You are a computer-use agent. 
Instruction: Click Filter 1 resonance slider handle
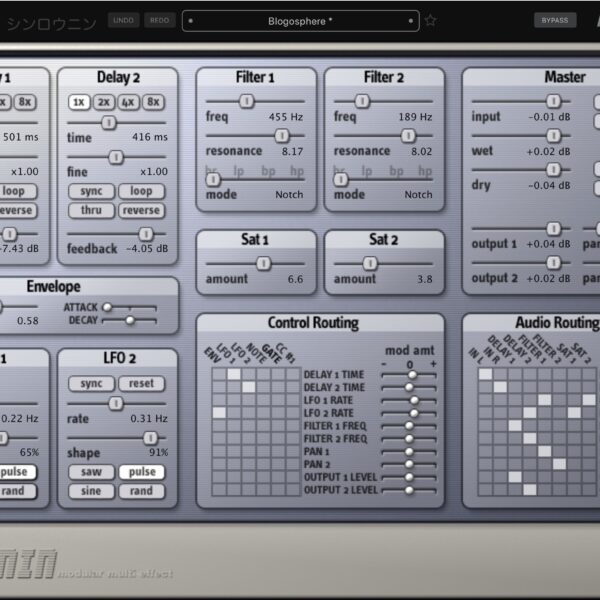coord(282,135)
